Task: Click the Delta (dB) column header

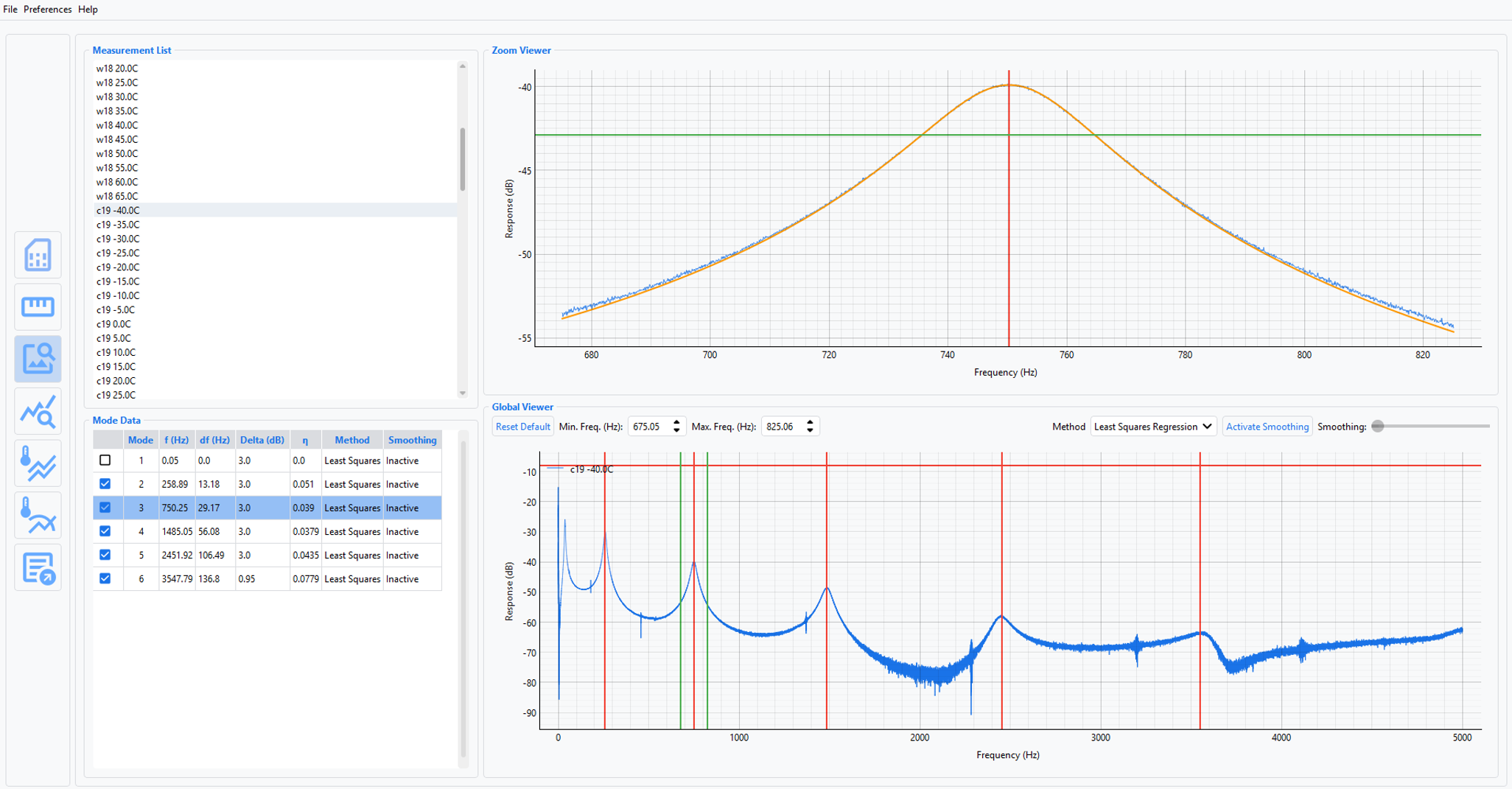Action: coord(262,440)
